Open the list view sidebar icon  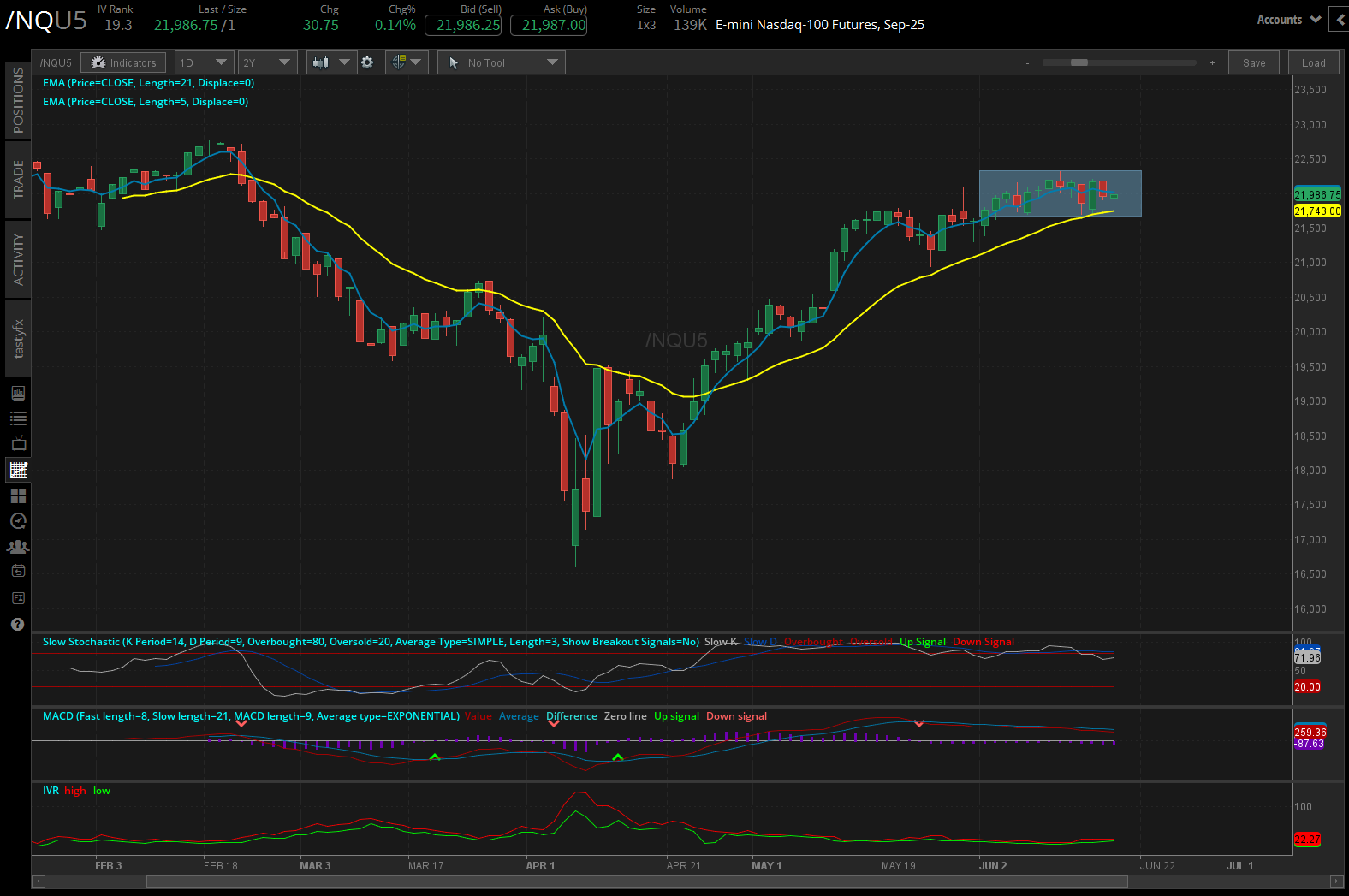pos(18,418)
